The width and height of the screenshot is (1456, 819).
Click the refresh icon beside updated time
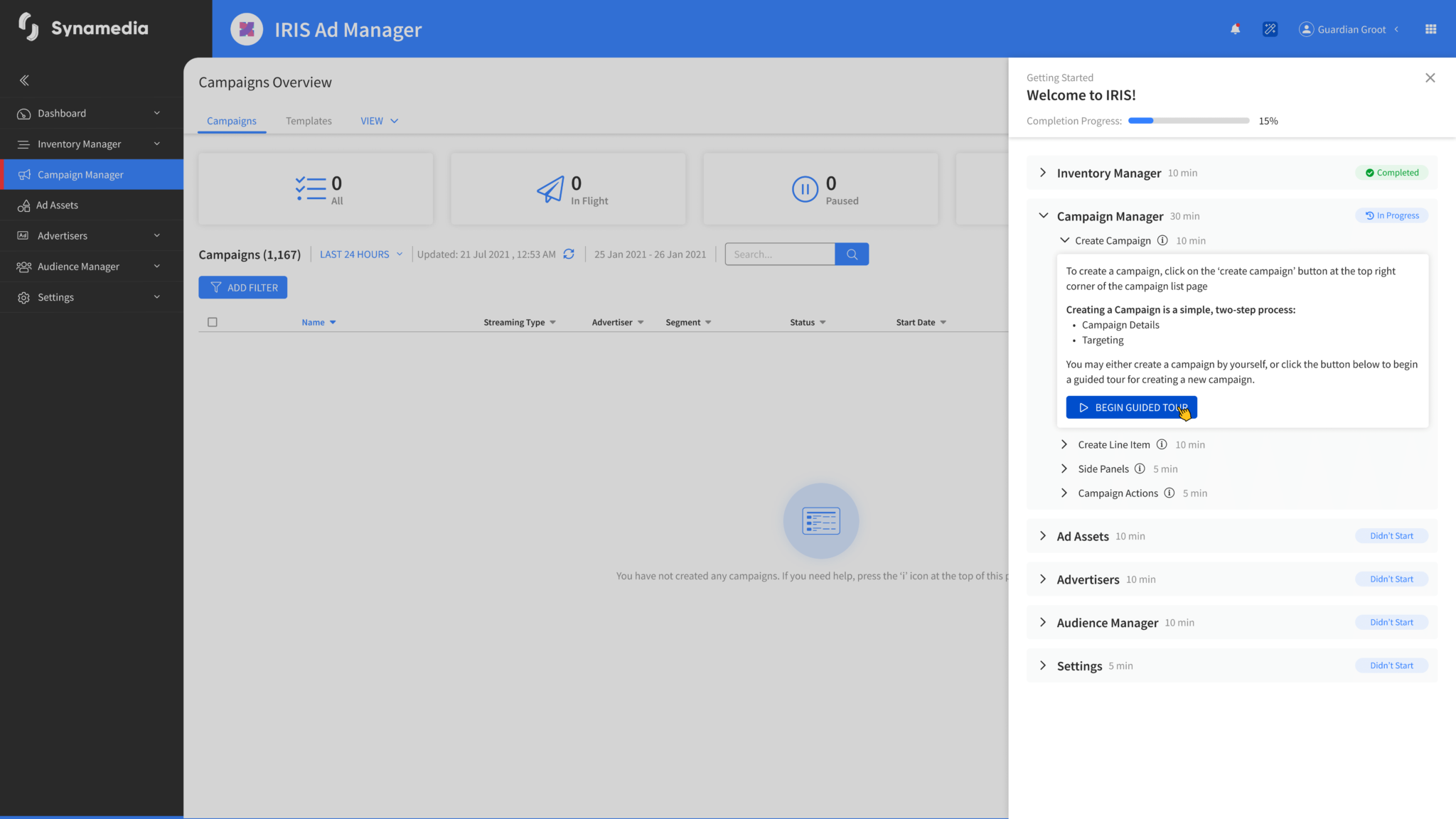(569, 254)
